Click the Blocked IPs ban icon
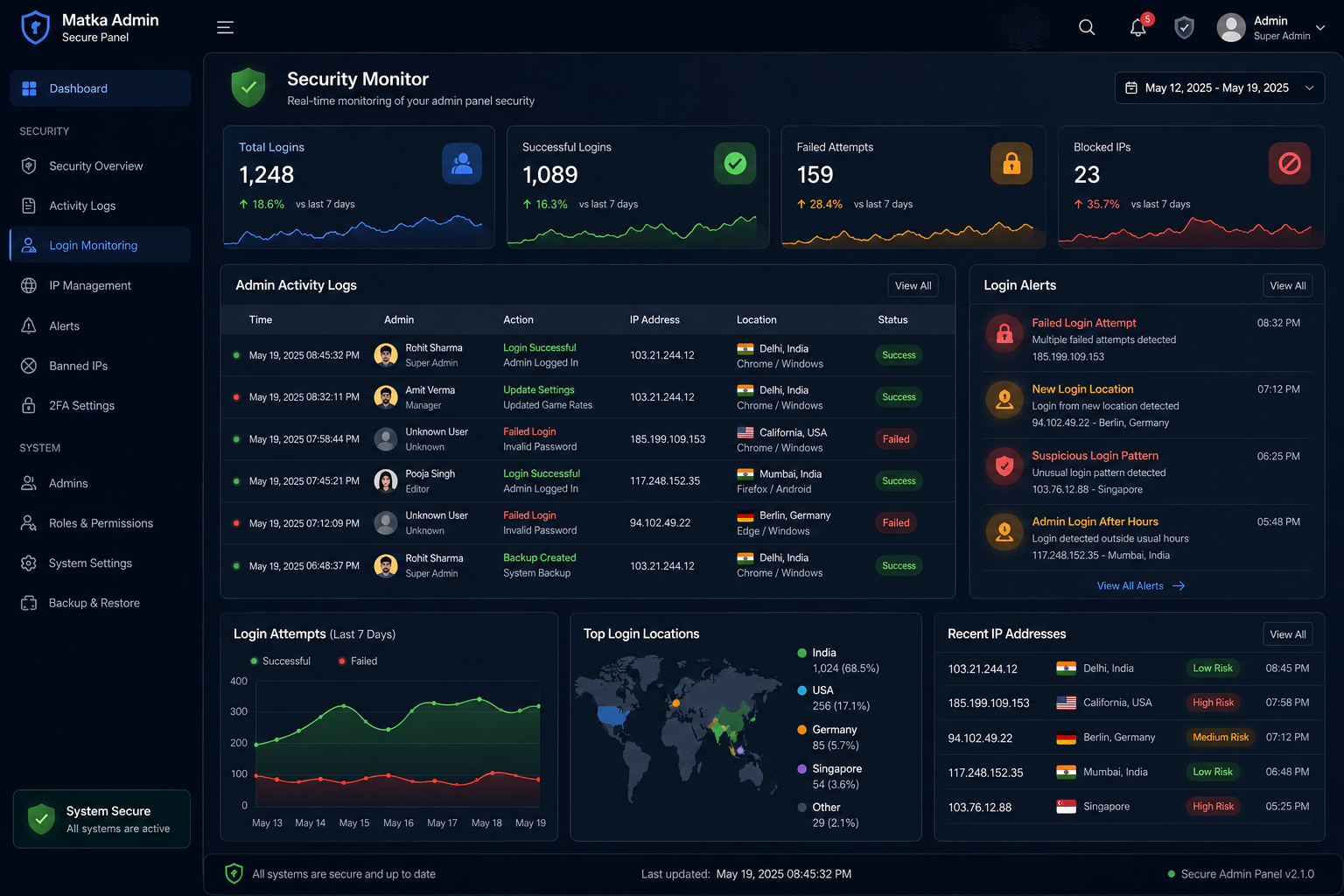 (1289, 163)
